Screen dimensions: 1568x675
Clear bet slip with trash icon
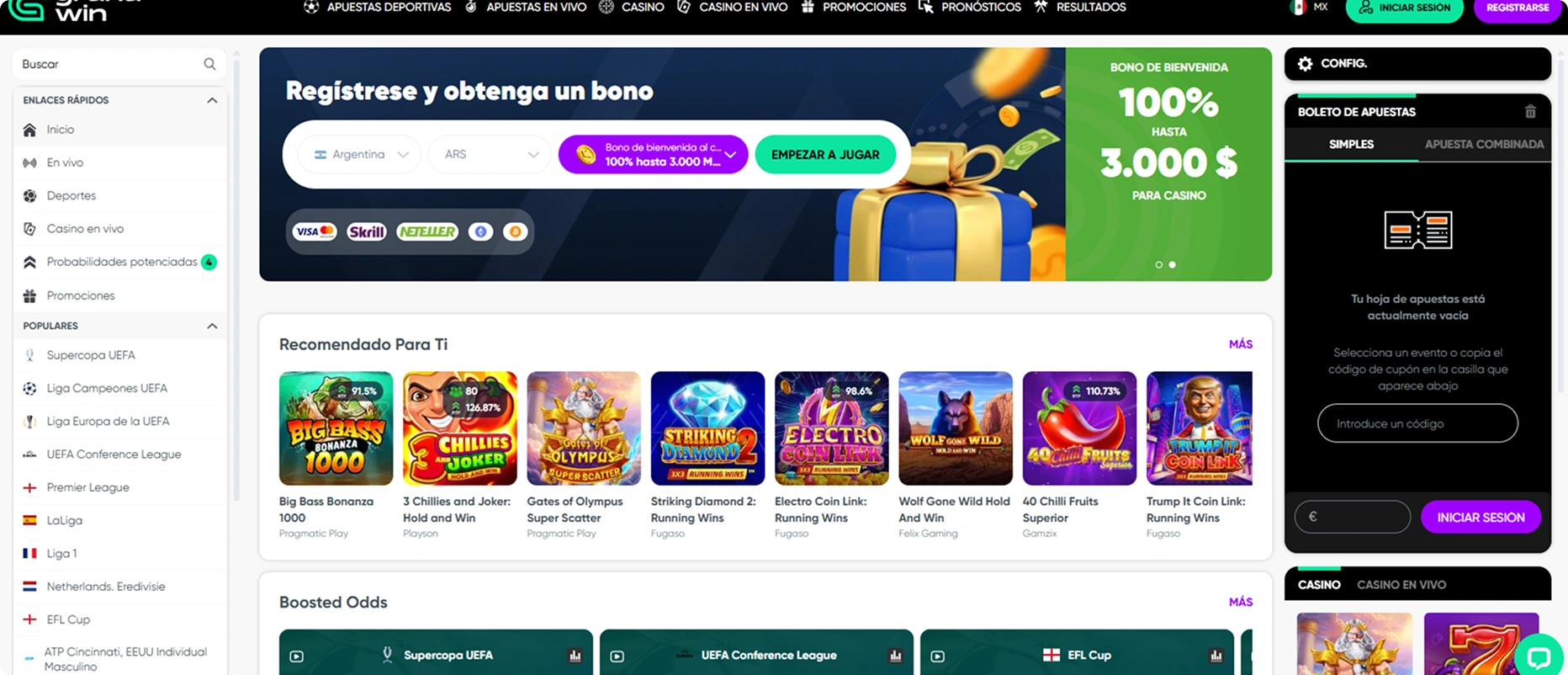1530,112
